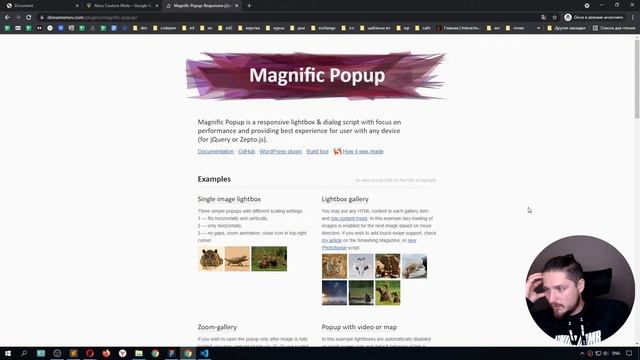Open the 'How it was made' link
This screenshot has height=360, width=640.
pyautogui.click(x=363, y=151)
